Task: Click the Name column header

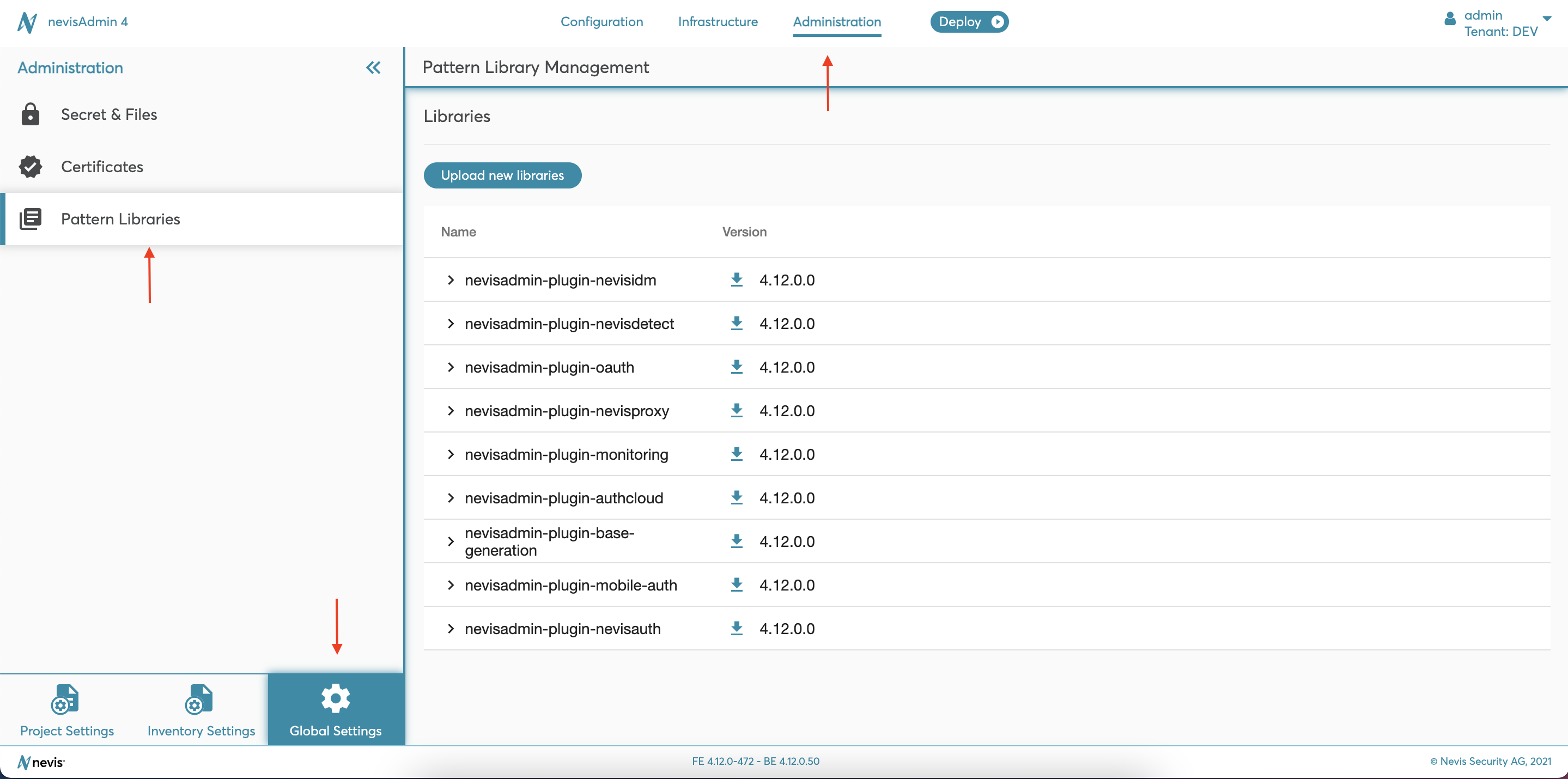Action: 458,232
